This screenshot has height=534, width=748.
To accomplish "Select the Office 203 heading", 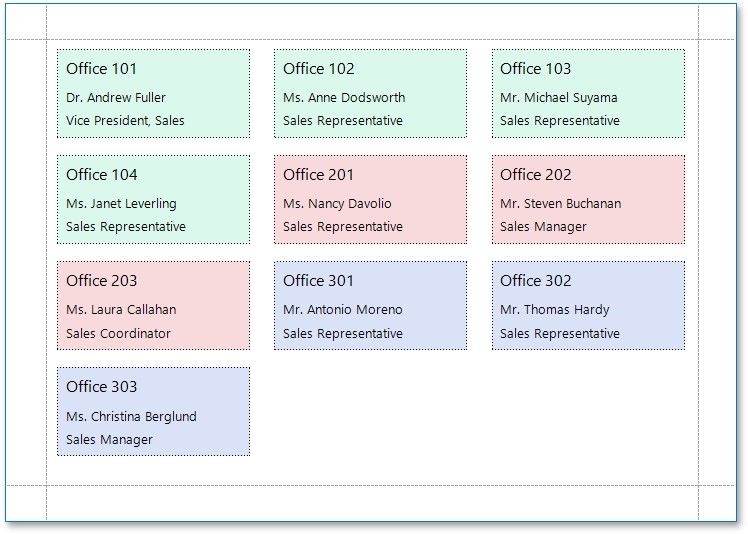I will point(102,281).
